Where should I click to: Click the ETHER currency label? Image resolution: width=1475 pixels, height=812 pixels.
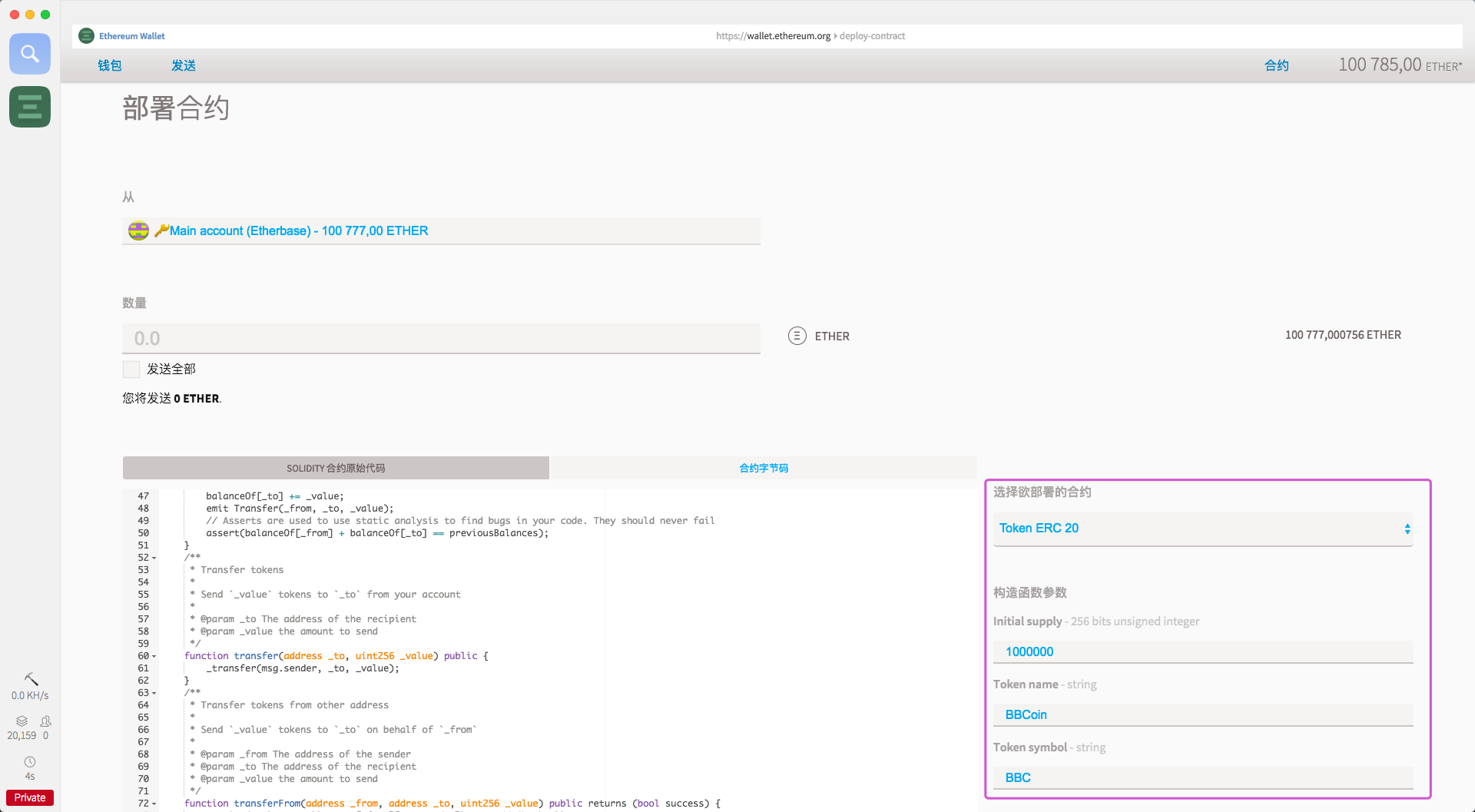(832, 336)
